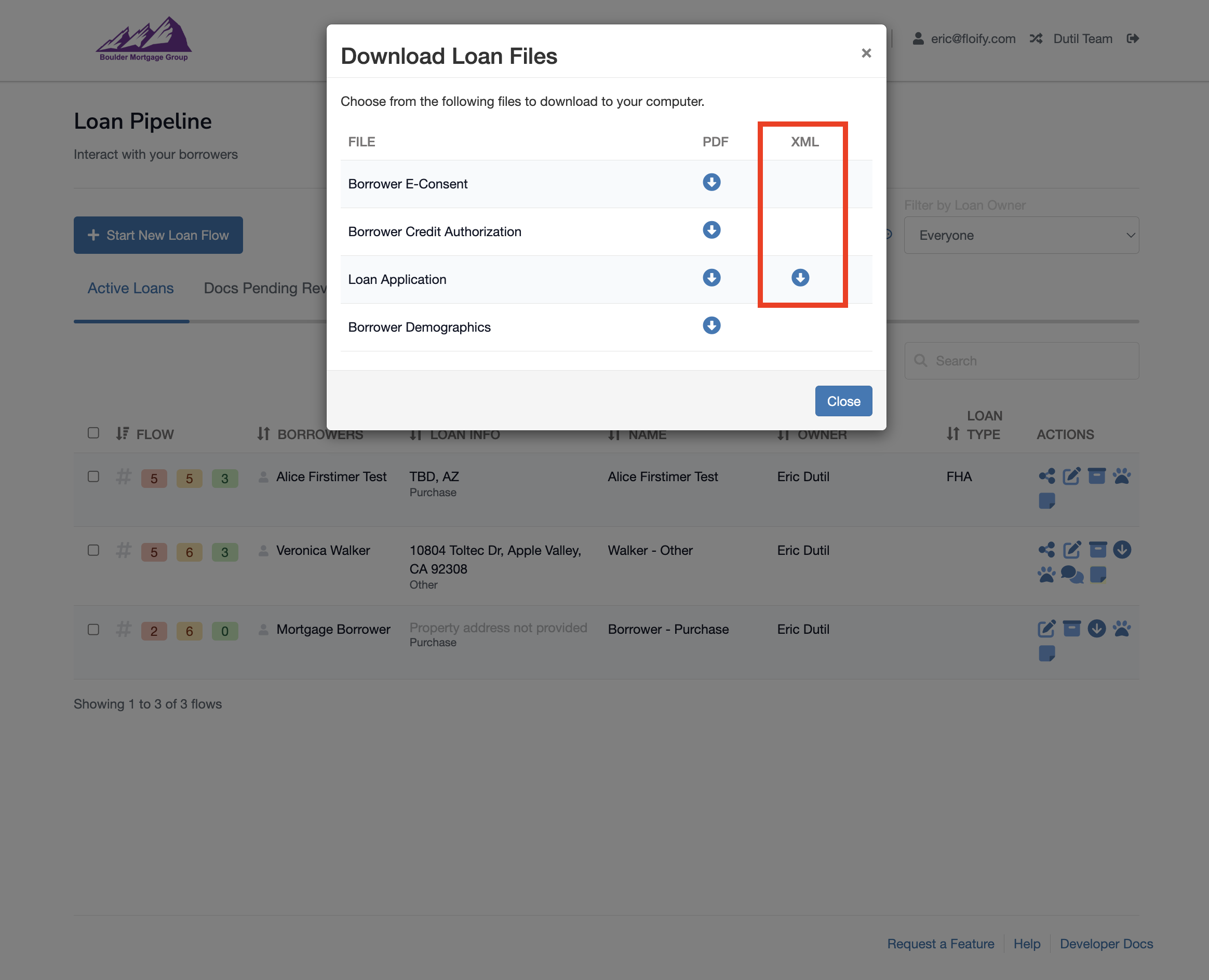Switch to the Active Loans tab
1209x980 pixels.
coord(130,289)
